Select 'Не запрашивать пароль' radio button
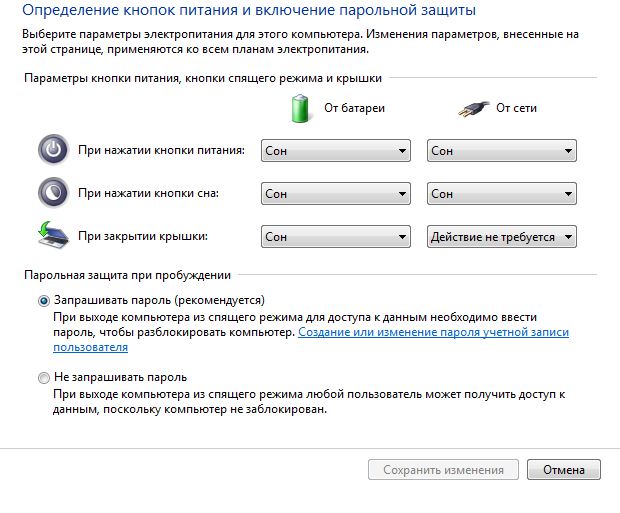 [x=43, y=378]
